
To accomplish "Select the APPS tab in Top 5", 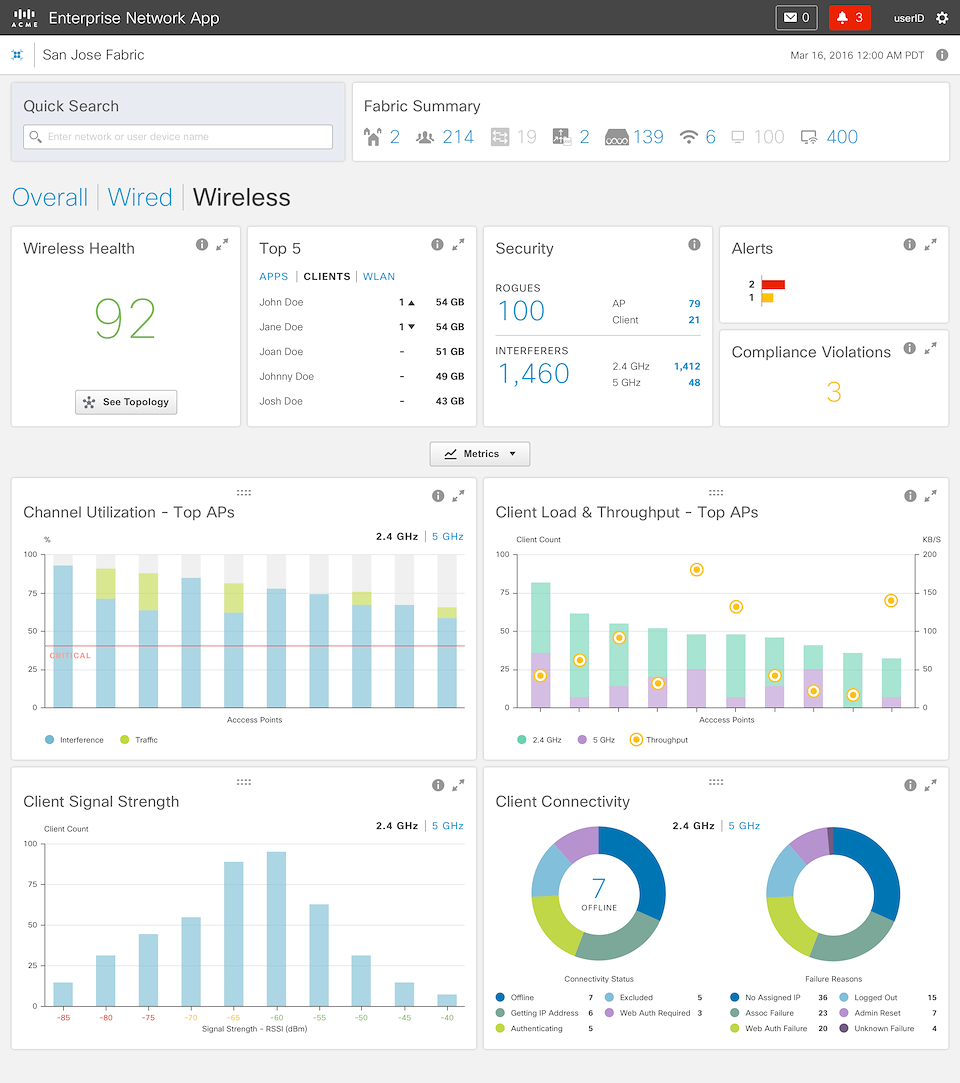I will coord(273,277).
